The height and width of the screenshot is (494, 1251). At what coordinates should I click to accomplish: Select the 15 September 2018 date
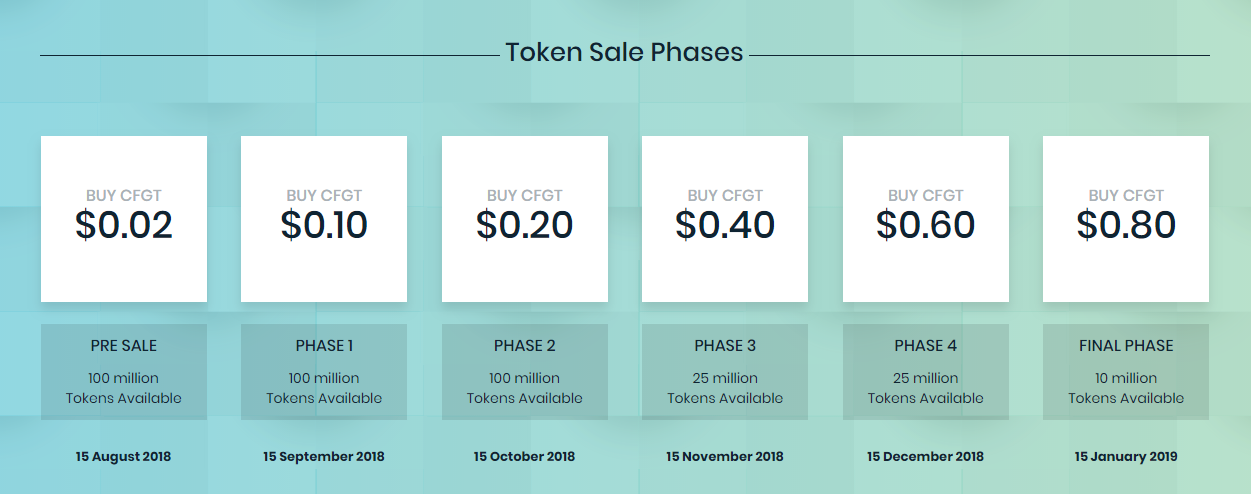(324, 457)
